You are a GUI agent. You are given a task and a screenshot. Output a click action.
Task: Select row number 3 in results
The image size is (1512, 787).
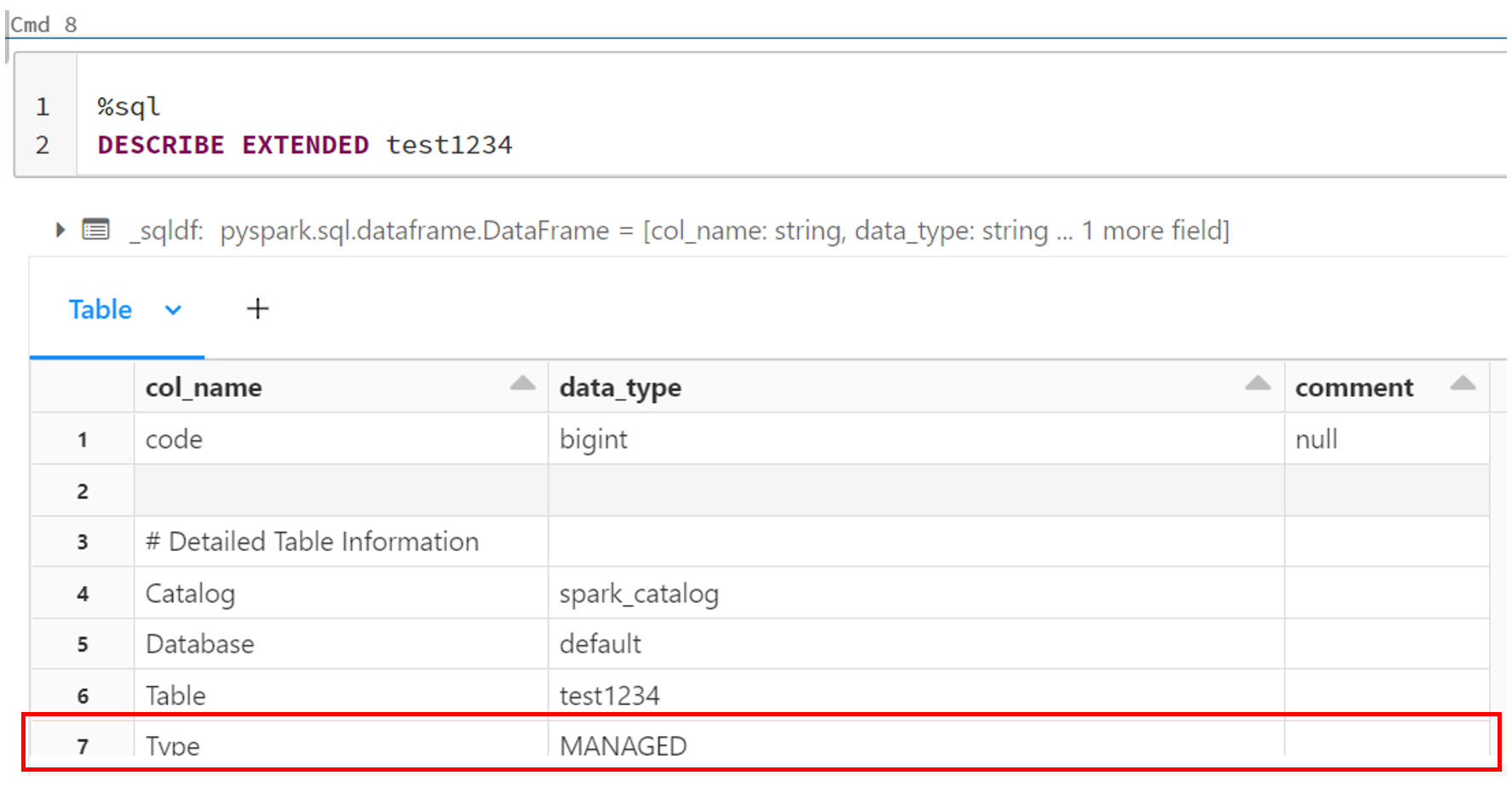point(83,542)
